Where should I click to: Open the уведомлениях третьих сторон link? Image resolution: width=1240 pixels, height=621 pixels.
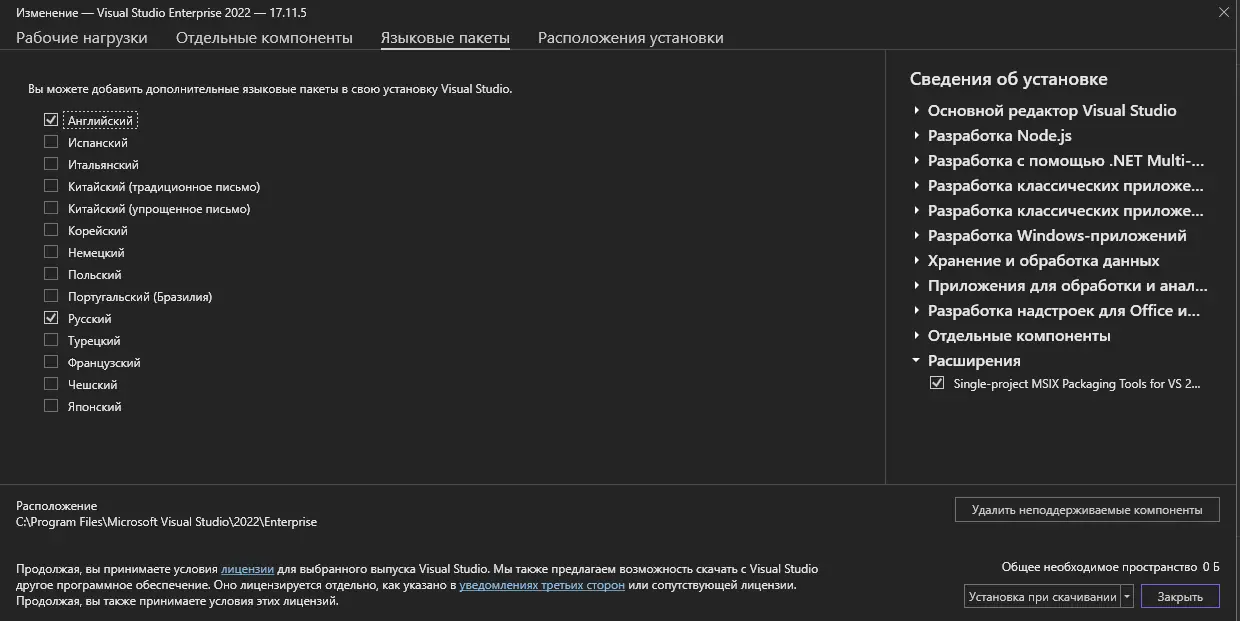542,585
